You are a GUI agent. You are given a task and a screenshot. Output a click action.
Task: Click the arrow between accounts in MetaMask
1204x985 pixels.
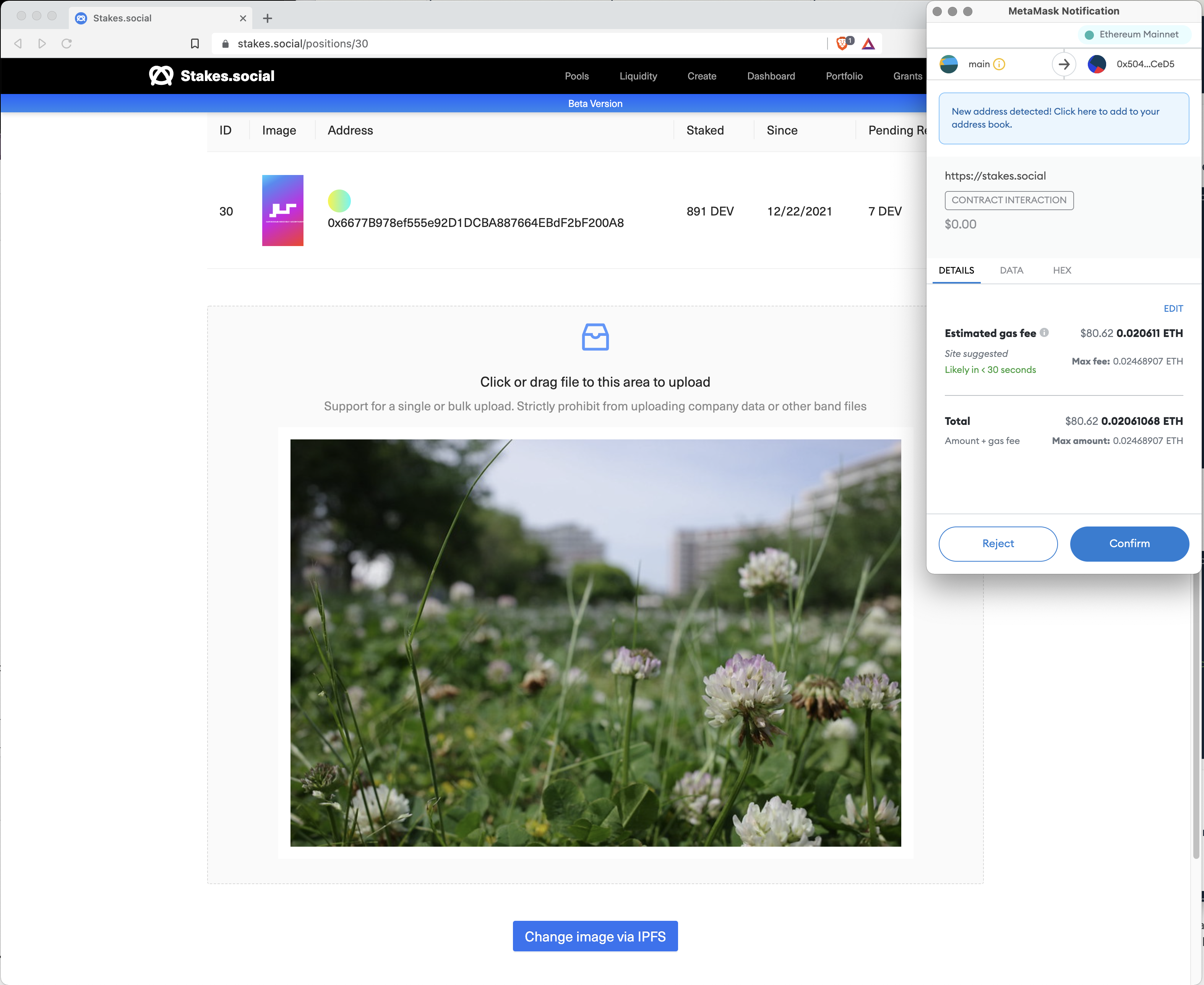[1064, 64]
